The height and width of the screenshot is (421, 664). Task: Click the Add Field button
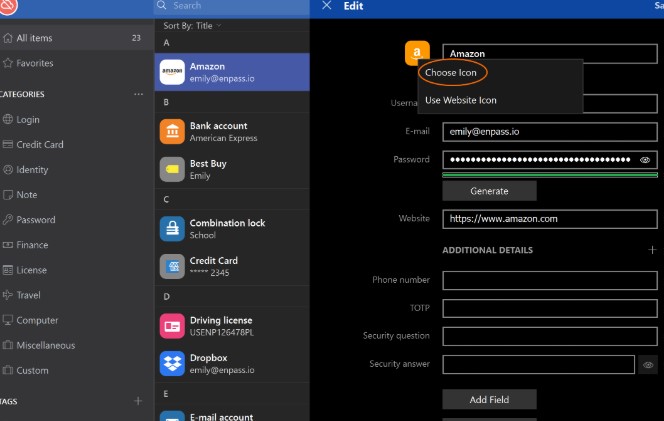(x=489, y=400)
